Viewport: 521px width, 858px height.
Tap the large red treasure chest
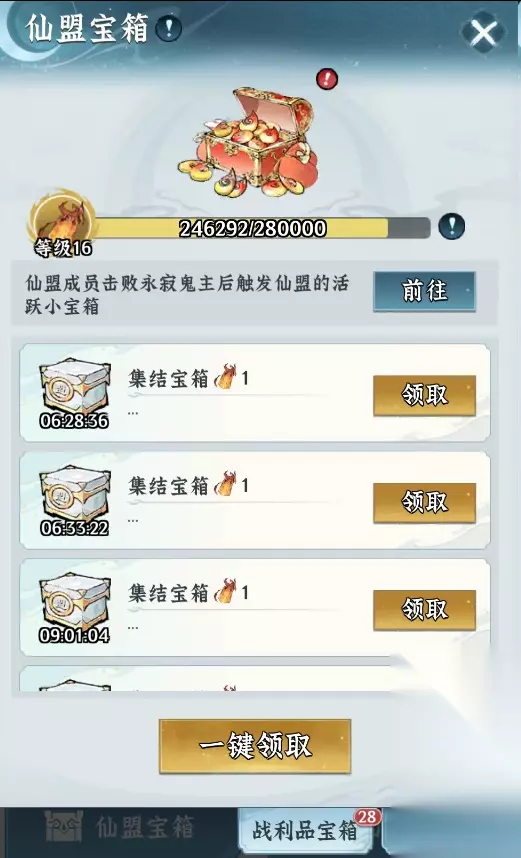(249, 142)
